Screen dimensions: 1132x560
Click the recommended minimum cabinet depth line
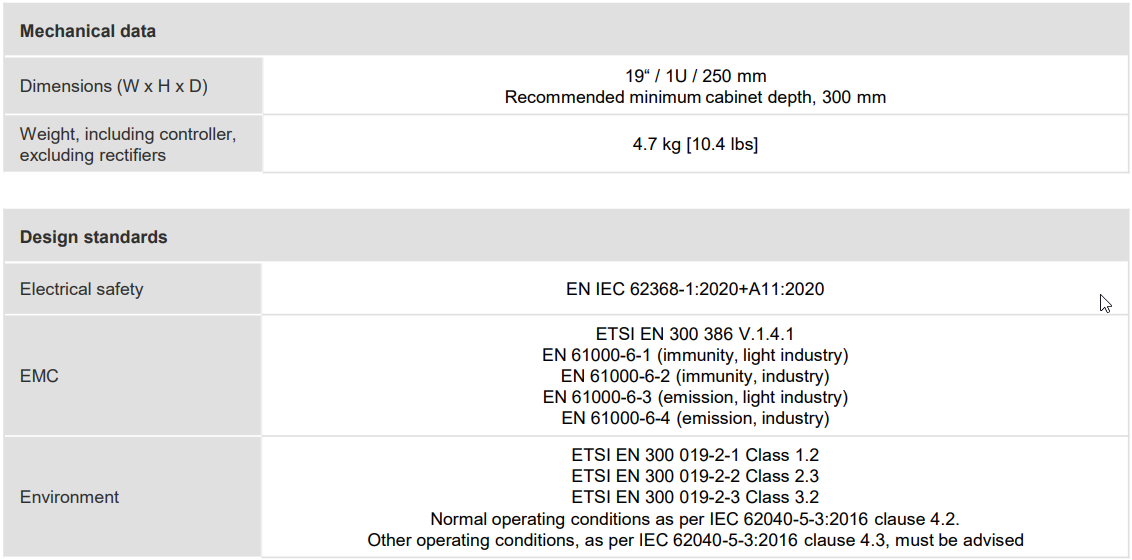(x=695, y=97)
